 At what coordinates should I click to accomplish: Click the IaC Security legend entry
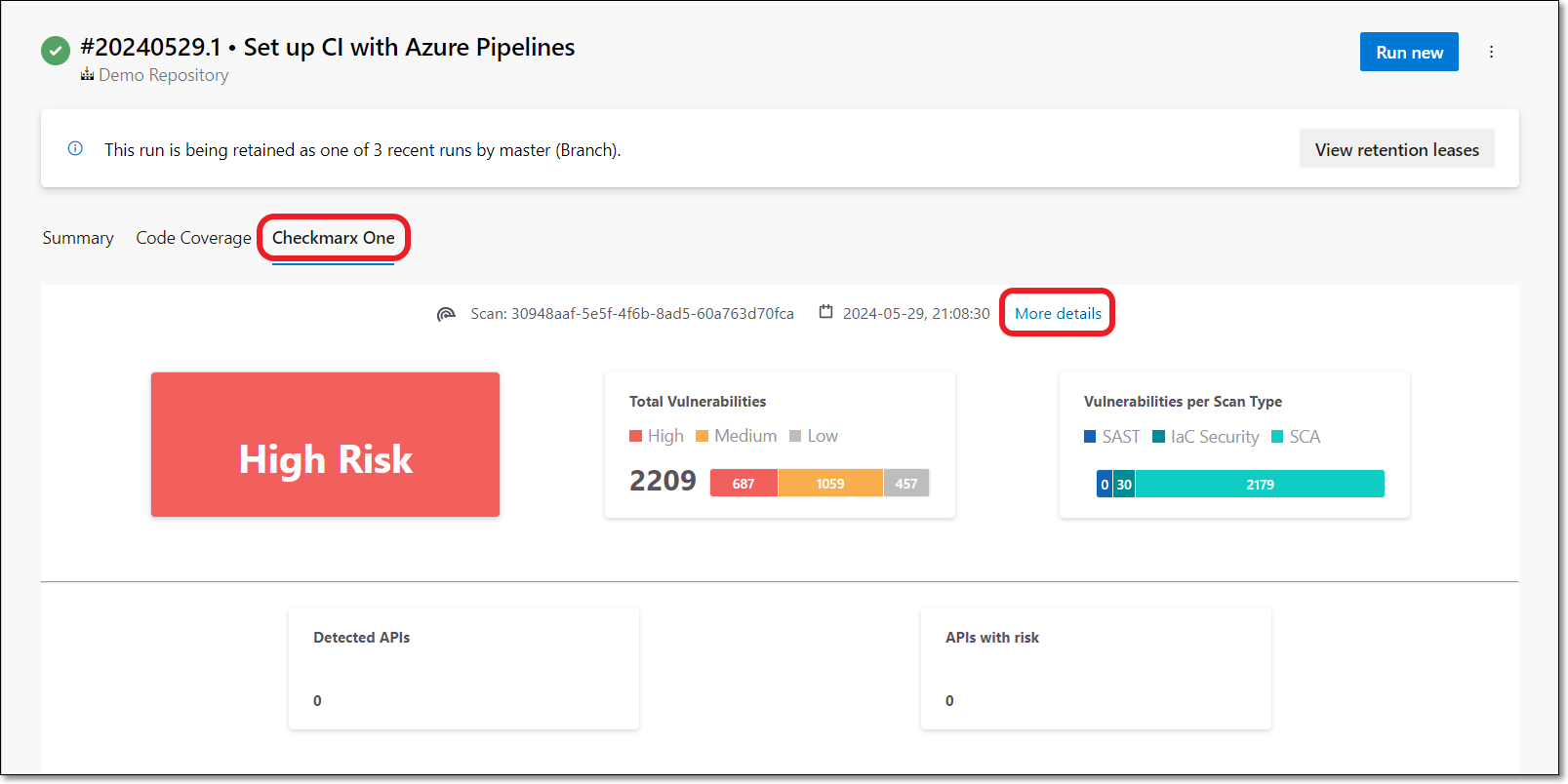click(1205, 437)
